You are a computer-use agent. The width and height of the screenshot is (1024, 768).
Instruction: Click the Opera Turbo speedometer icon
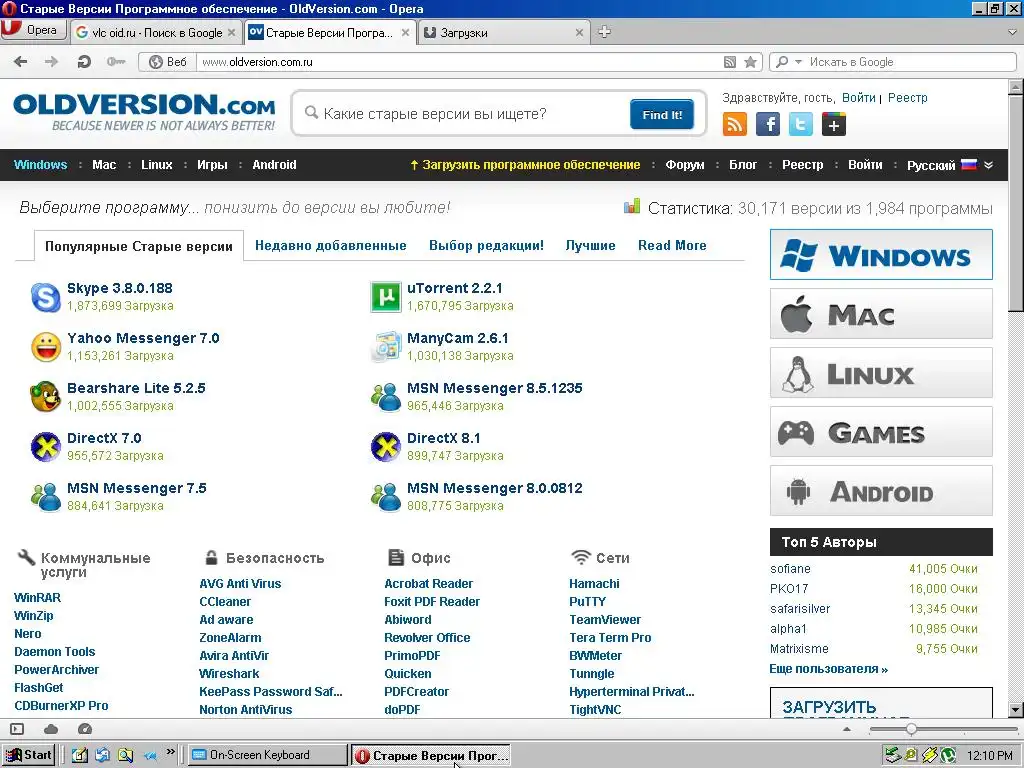click(x=84, y=729)
